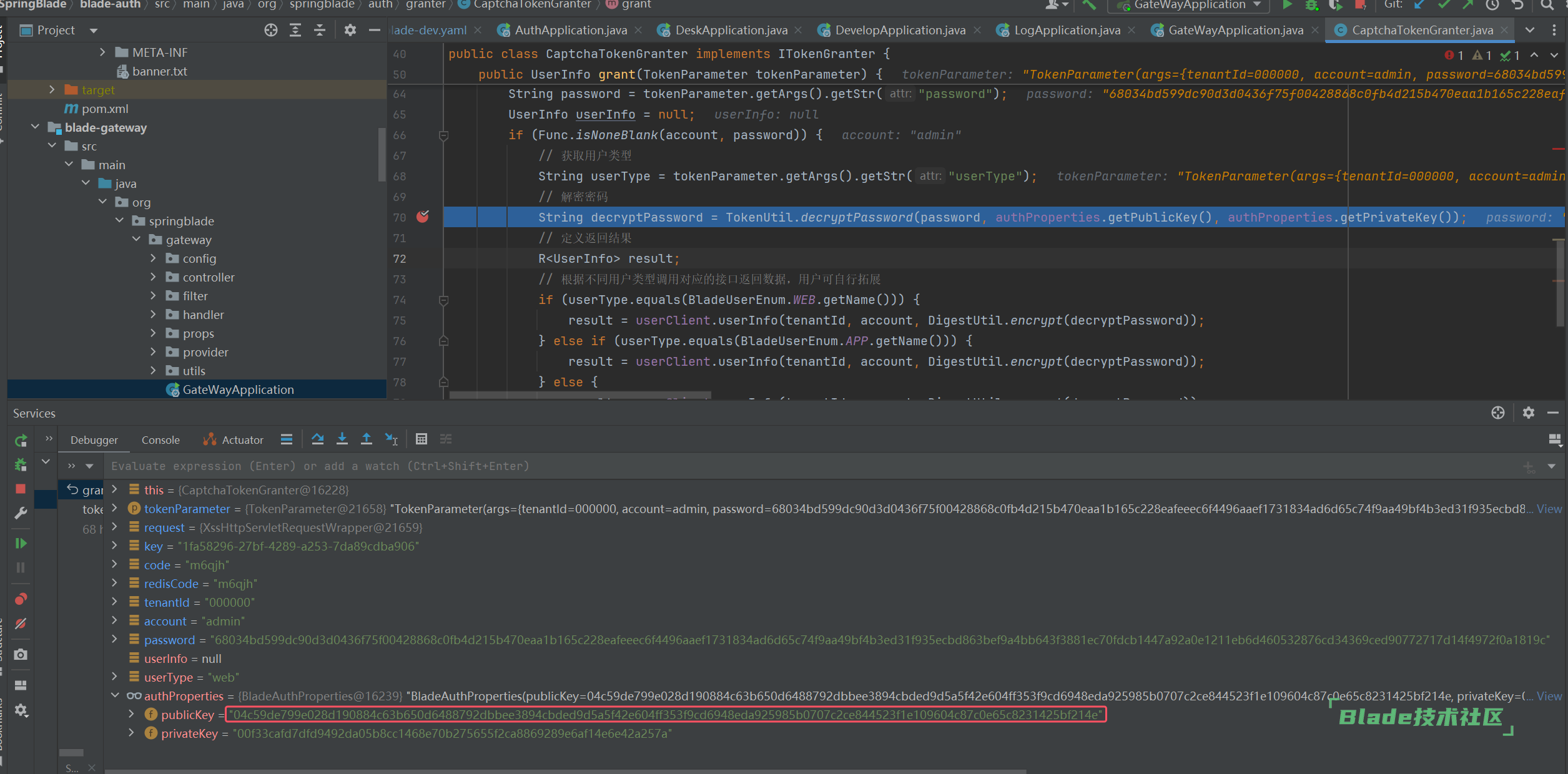
Task: Expand publicKey field node
Action: coord(131,714)
